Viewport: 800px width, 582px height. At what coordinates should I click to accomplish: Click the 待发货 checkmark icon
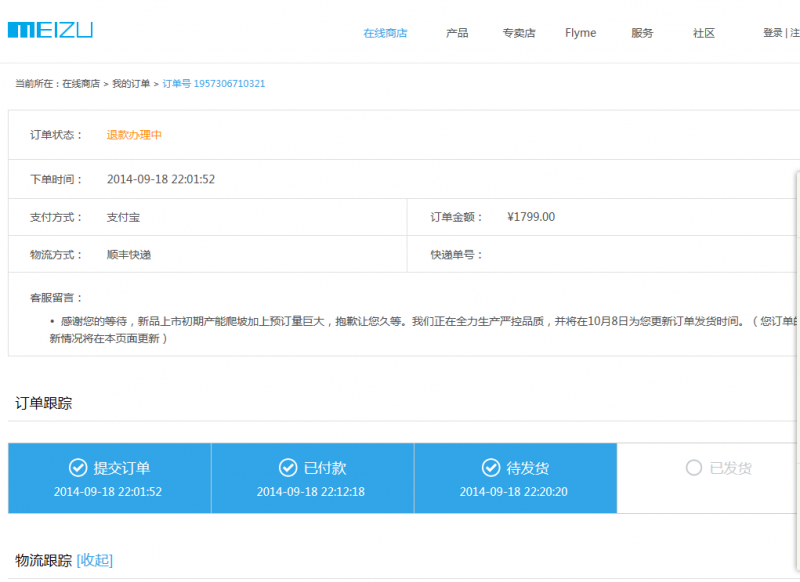(x=491, y=467)
